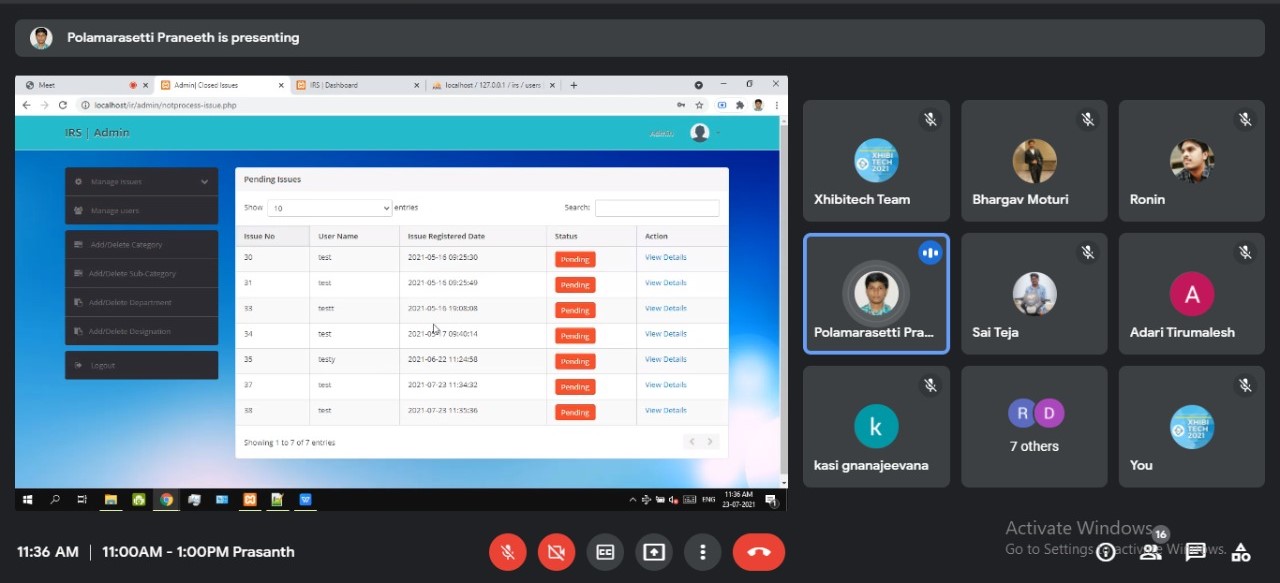
Task: Select the Sai Teja participant tile
Action: click(1034, 294)
